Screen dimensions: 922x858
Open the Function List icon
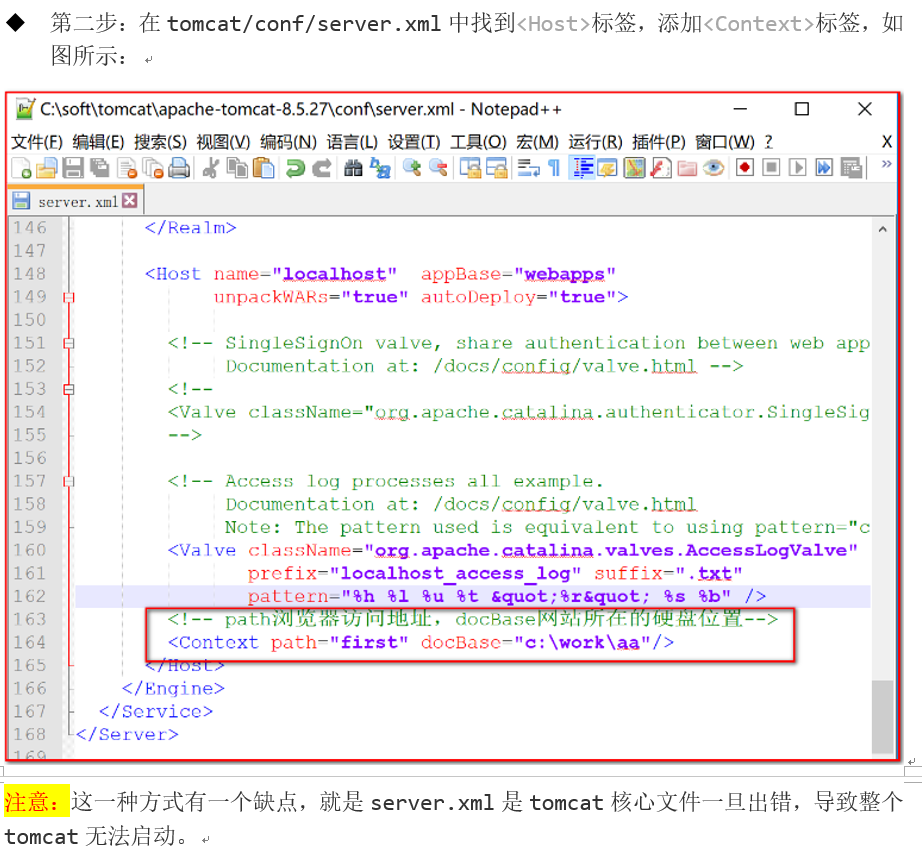click(x=661, y=168)
